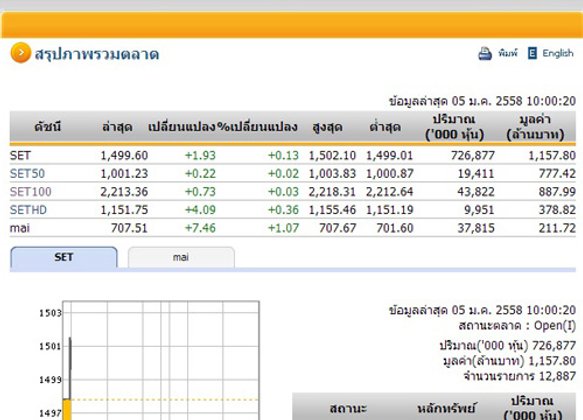Click SETHD percent change +0.36
The height and width of the screenshot is (420, 583).
(x=283, y=210)
